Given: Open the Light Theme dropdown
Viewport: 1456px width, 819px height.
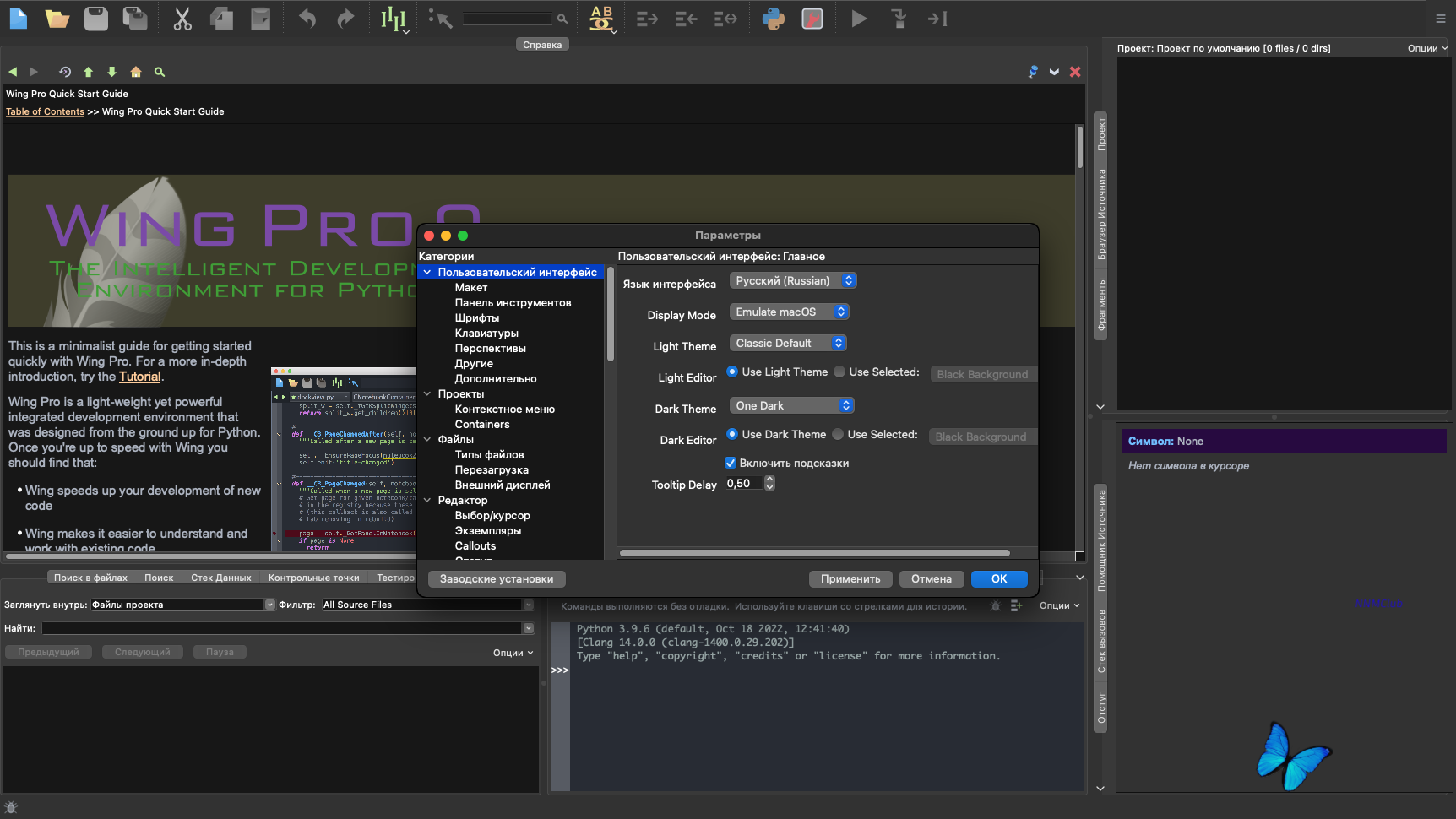Looking at the screenshot, I should [x=788, y=343].
